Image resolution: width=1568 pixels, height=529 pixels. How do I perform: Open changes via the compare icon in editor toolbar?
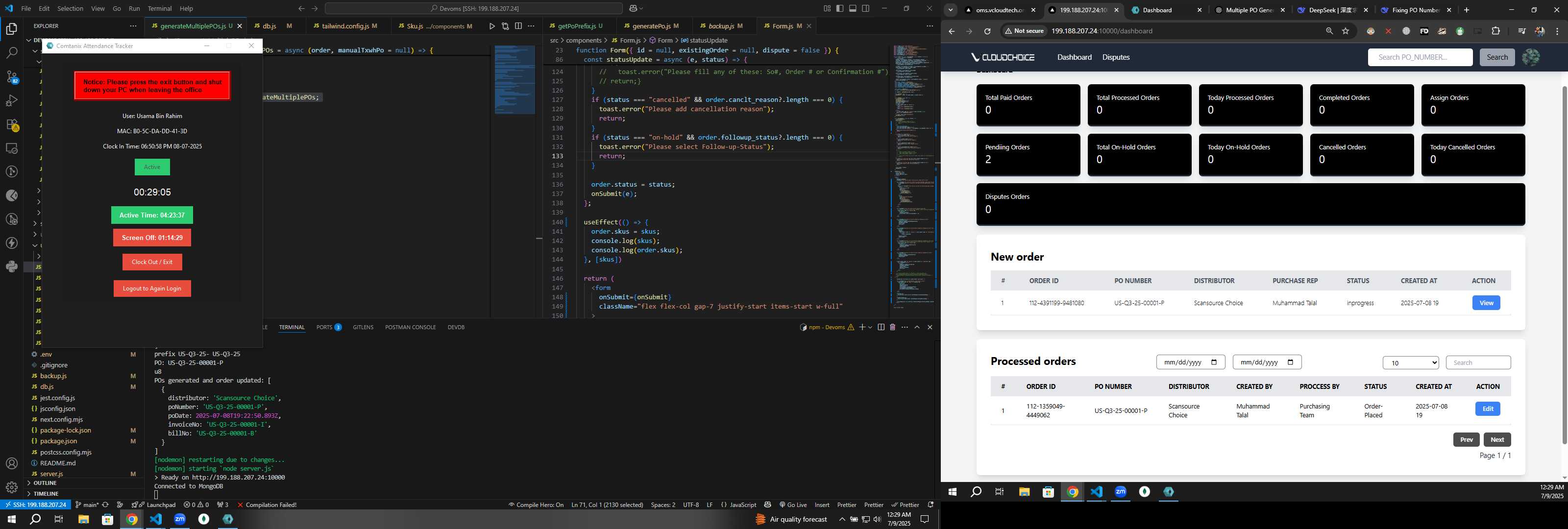(x=505, y=26)
